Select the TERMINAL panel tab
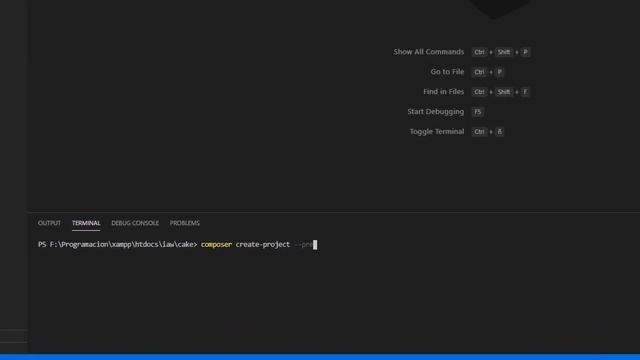640x360 pixels. [x=86, y=223]
